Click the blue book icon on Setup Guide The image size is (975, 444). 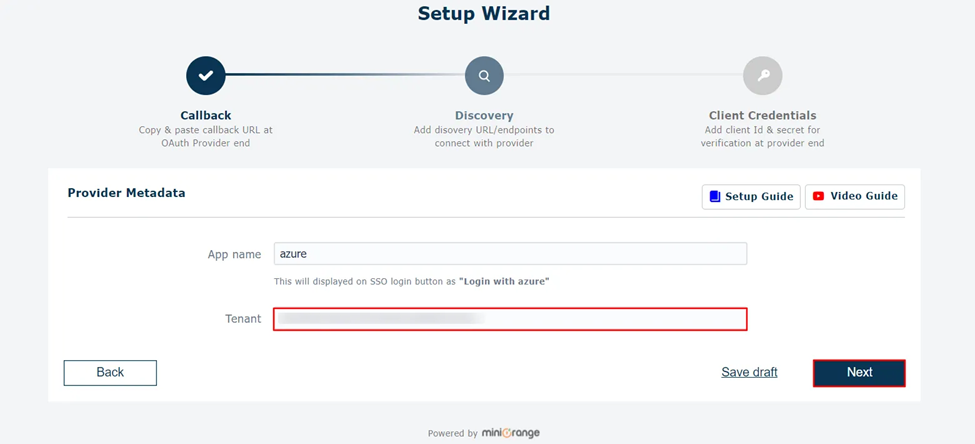(x=714, y=197)
